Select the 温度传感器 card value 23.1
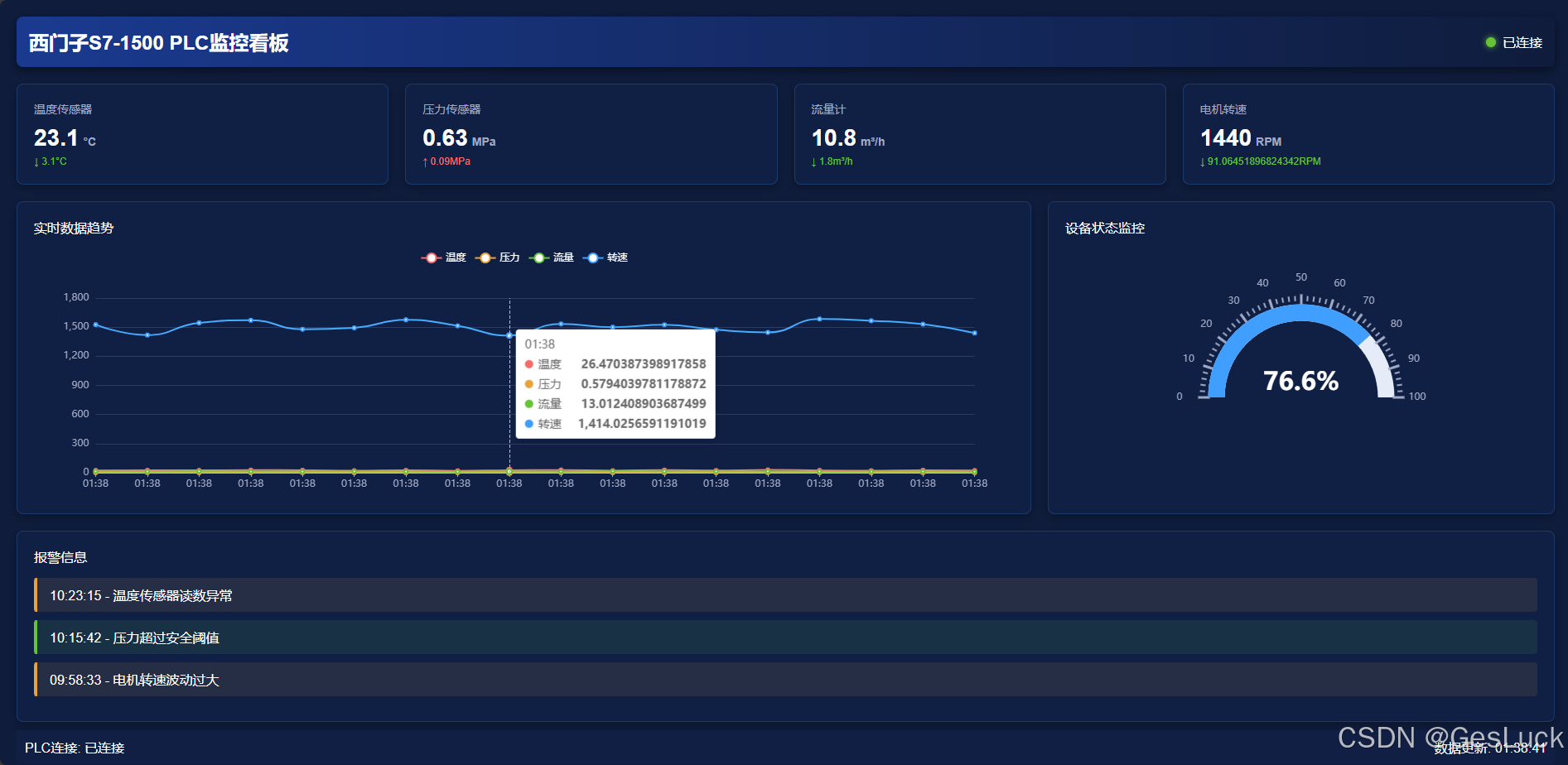This screenshot has width=1568, height=765. click(x=56, y=137)
